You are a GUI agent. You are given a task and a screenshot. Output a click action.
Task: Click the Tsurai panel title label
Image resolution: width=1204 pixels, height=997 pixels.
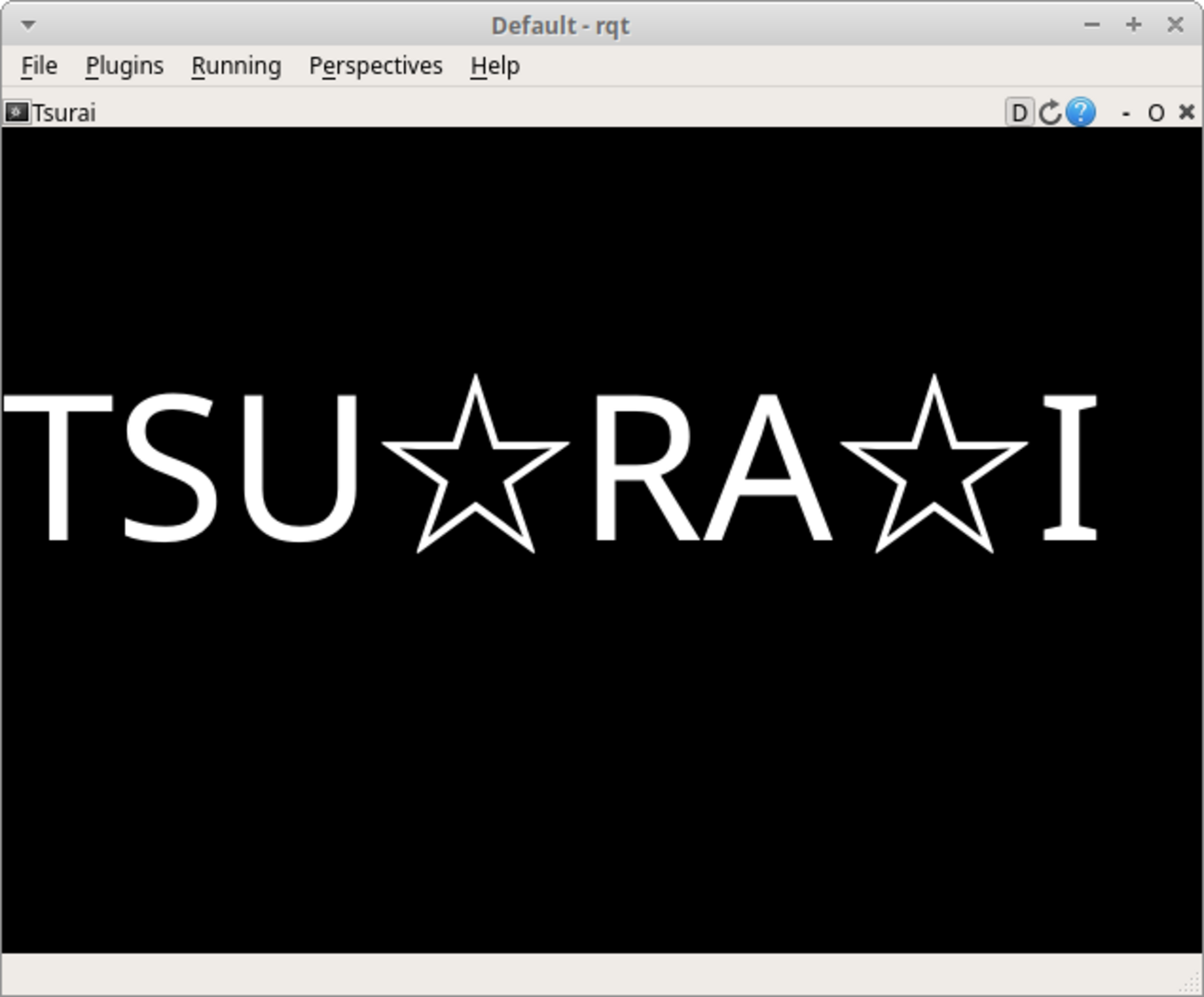tap(64, 113)
